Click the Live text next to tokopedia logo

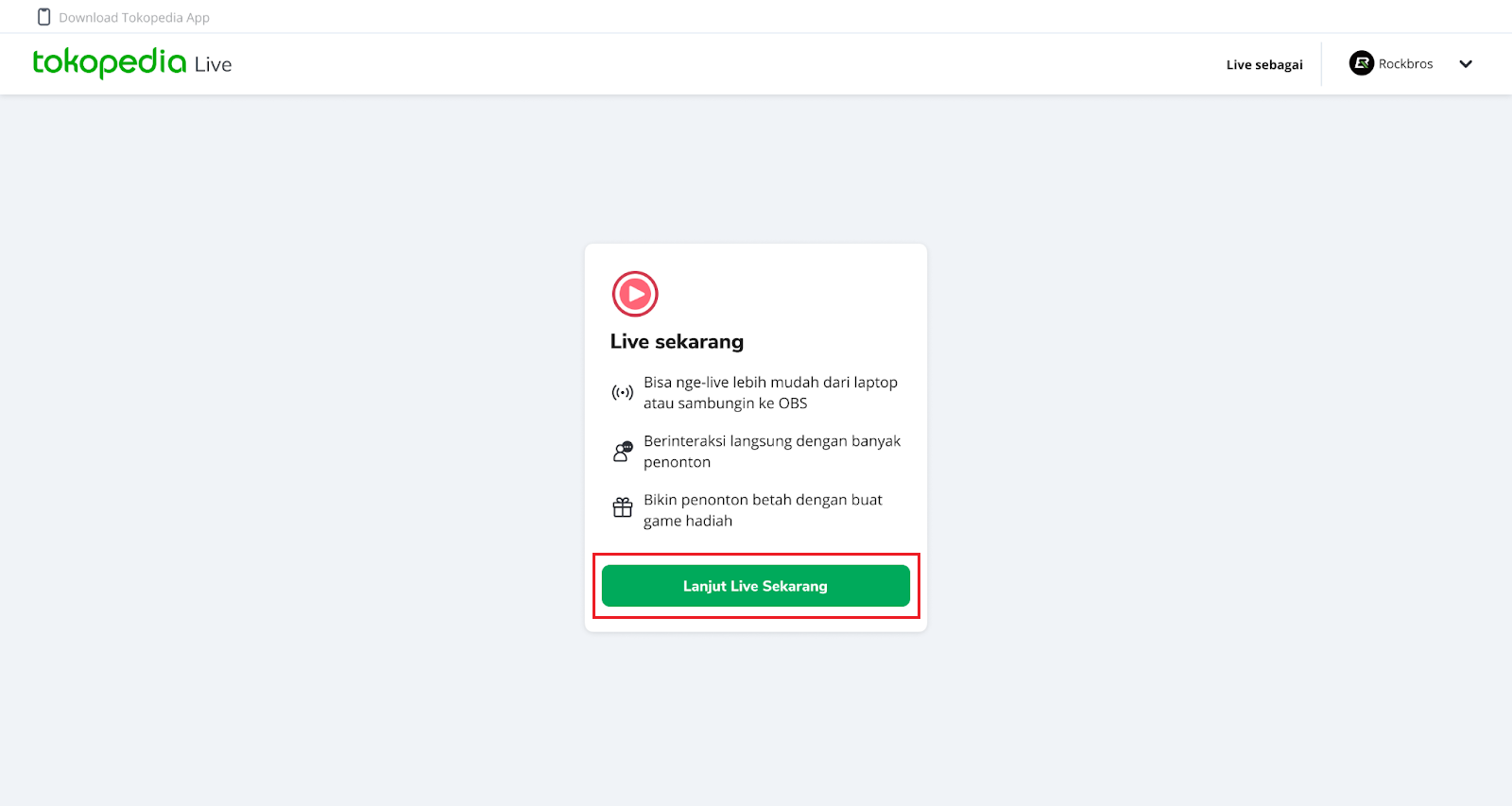[214, 64]
